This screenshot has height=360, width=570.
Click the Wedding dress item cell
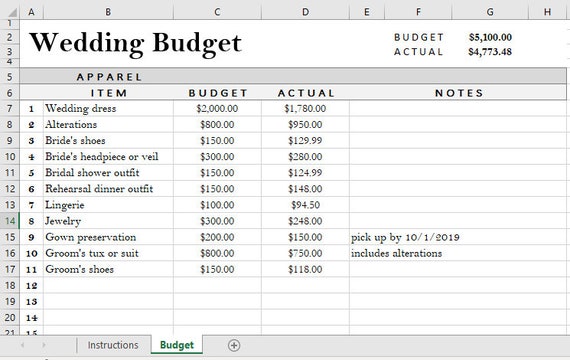point(108,108)
